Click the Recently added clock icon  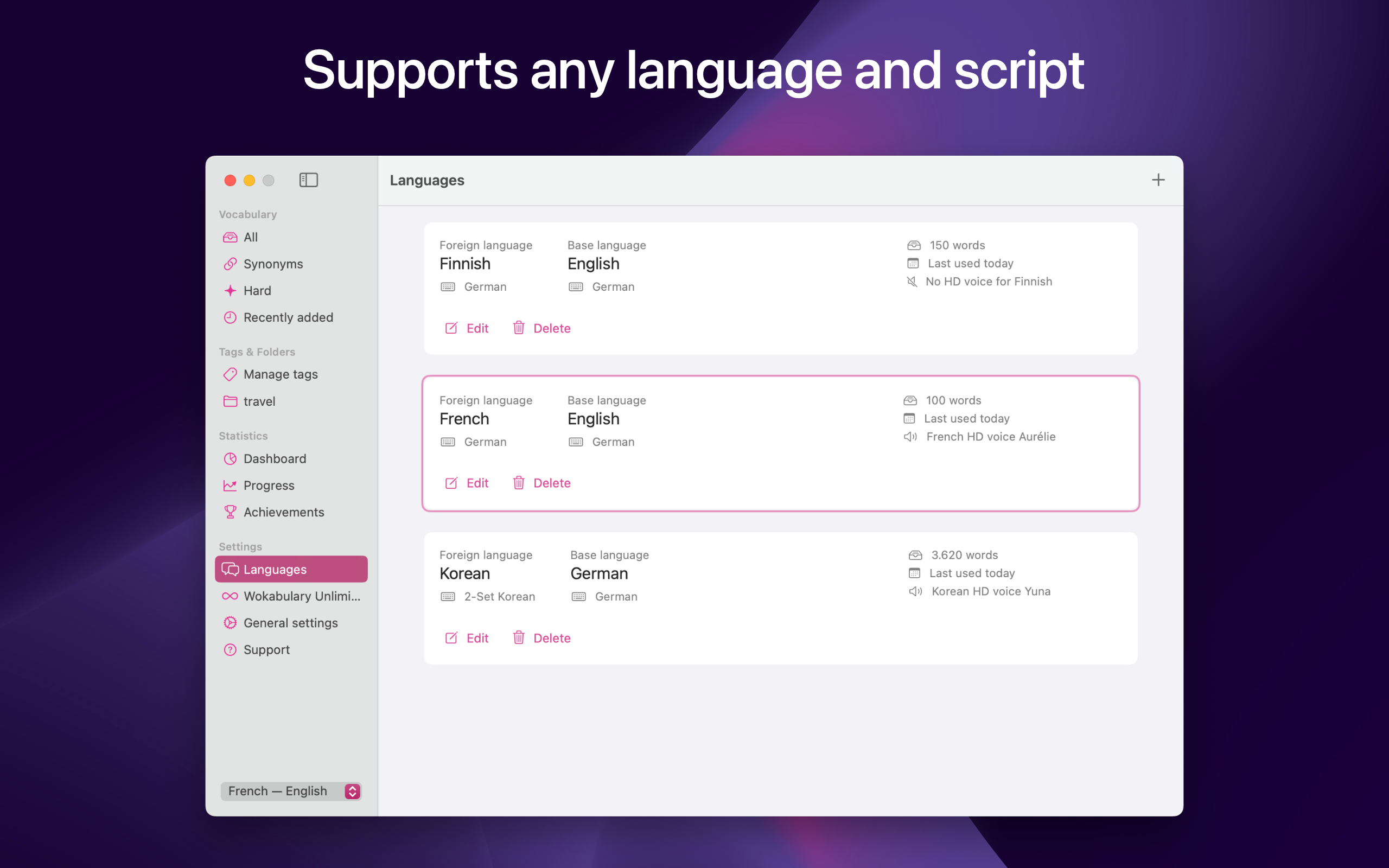(230, 317)
